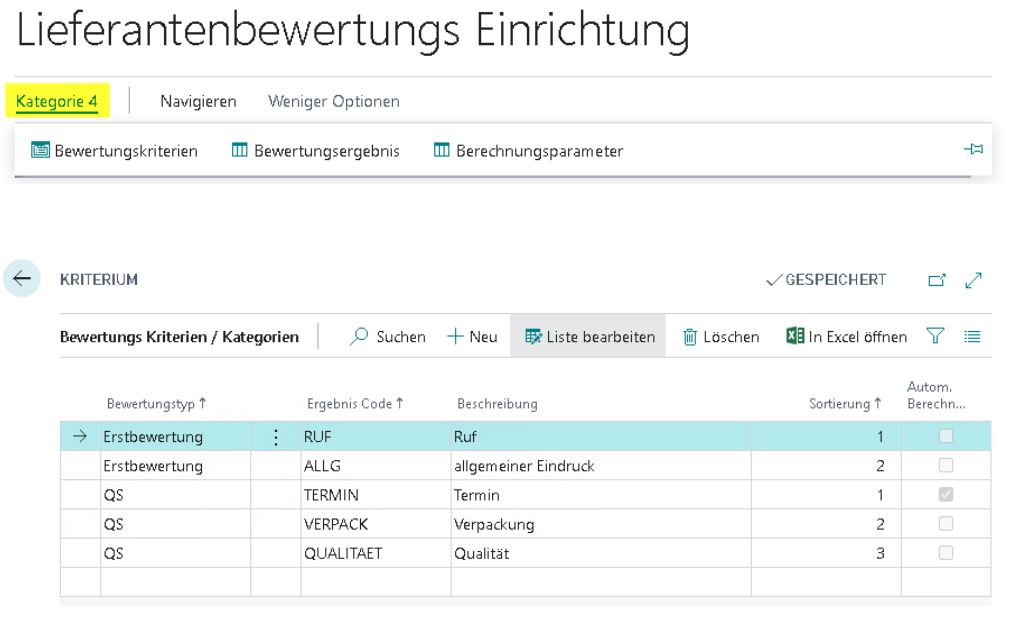Expand the page with the diagonal arrow icon
Screen dimensions: 1014x623
pos(973,280)
